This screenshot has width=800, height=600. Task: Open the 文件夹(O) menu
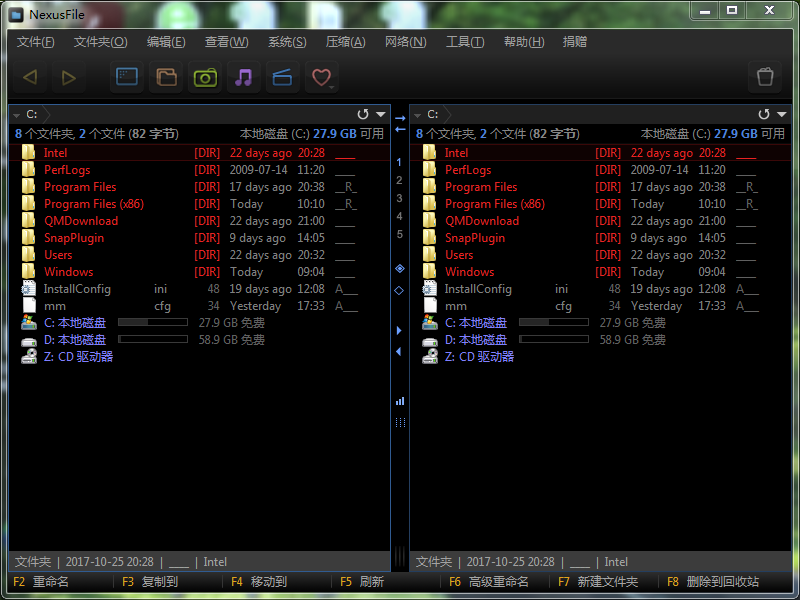[x=101, y=42]
